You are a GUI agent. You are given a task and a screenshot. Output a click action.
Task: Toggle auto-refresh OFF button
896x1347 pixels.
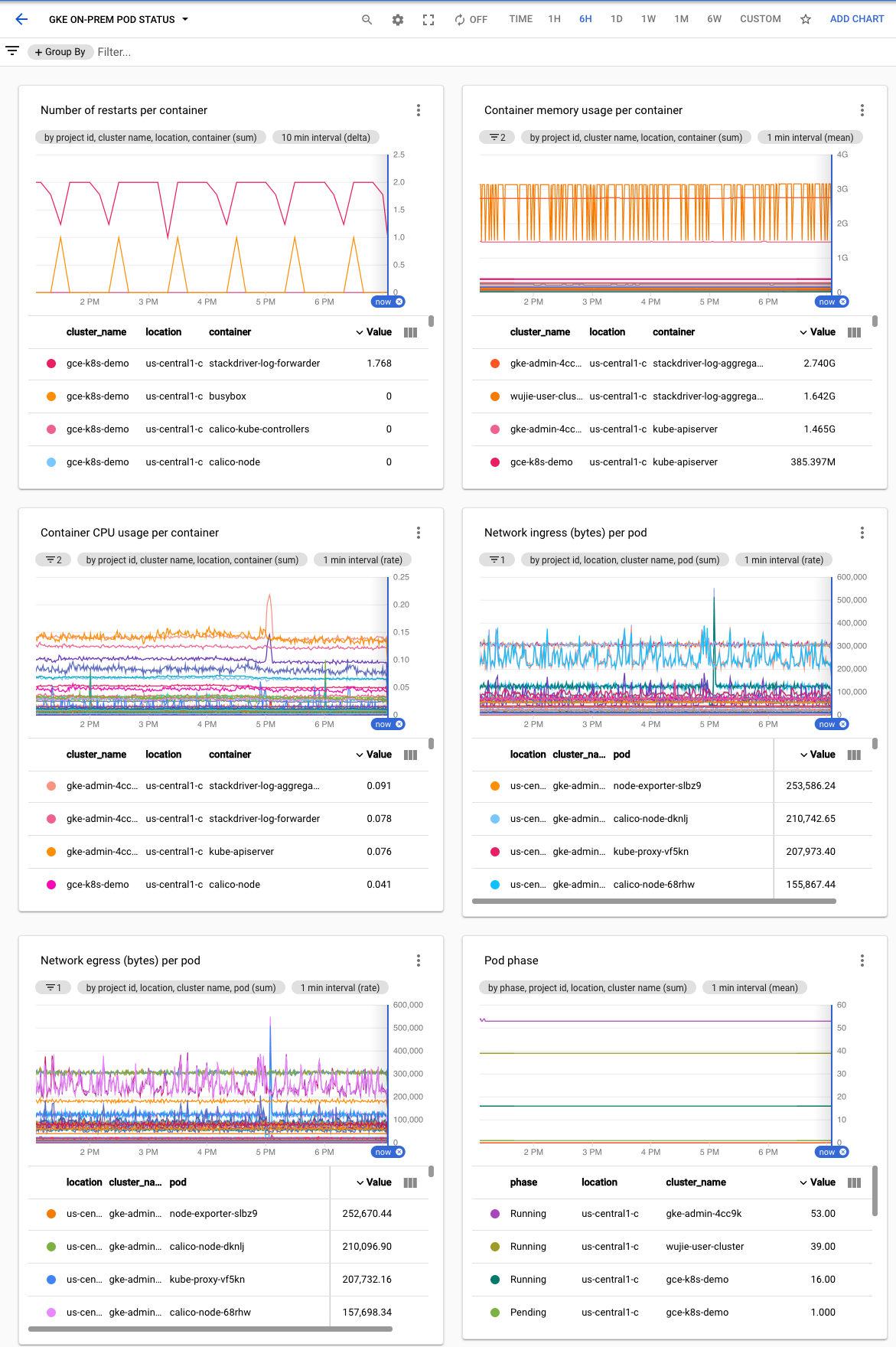point(471,20)
